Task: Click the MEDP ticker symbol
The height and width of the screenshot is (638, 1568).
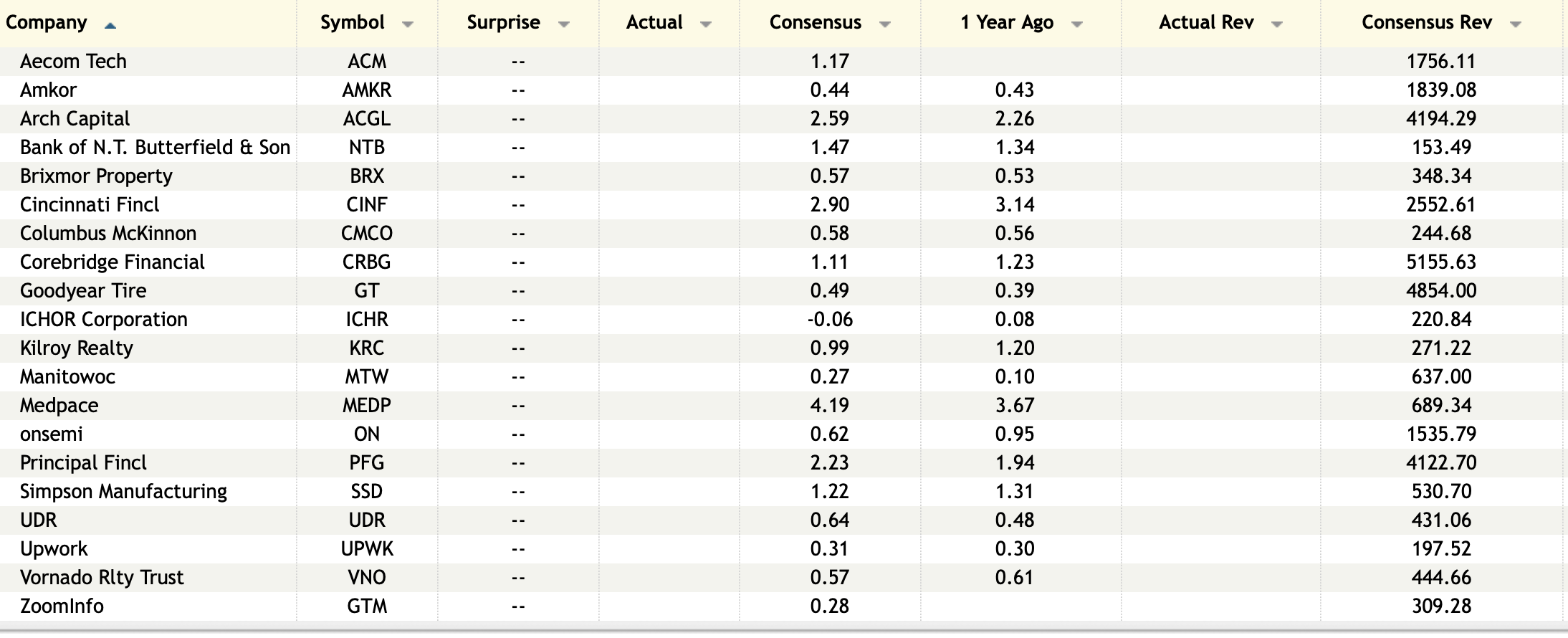Action: (x=366, y=406)
